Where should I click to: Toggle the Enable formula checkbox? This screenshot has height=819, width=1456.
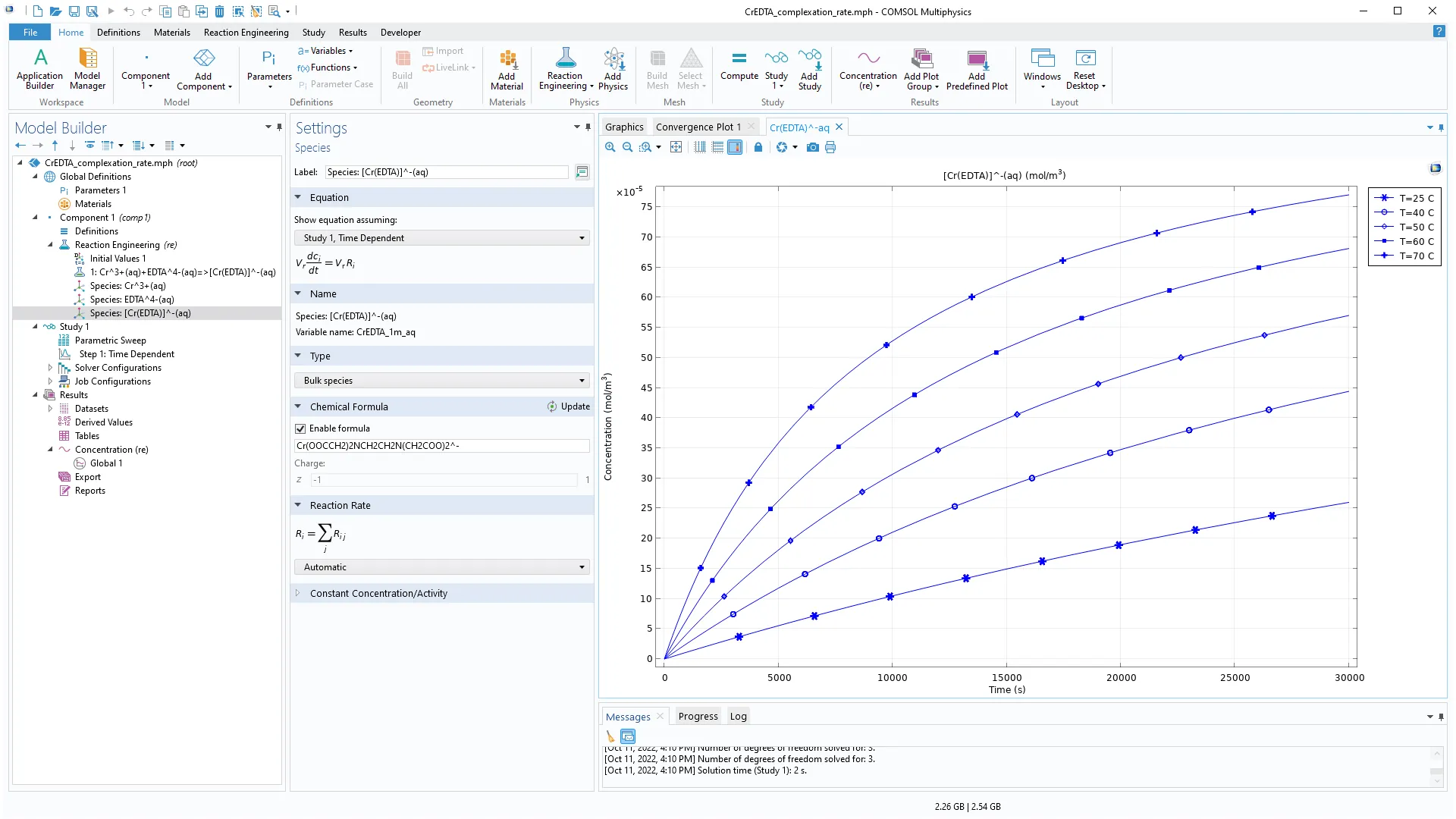coord(300,428)
